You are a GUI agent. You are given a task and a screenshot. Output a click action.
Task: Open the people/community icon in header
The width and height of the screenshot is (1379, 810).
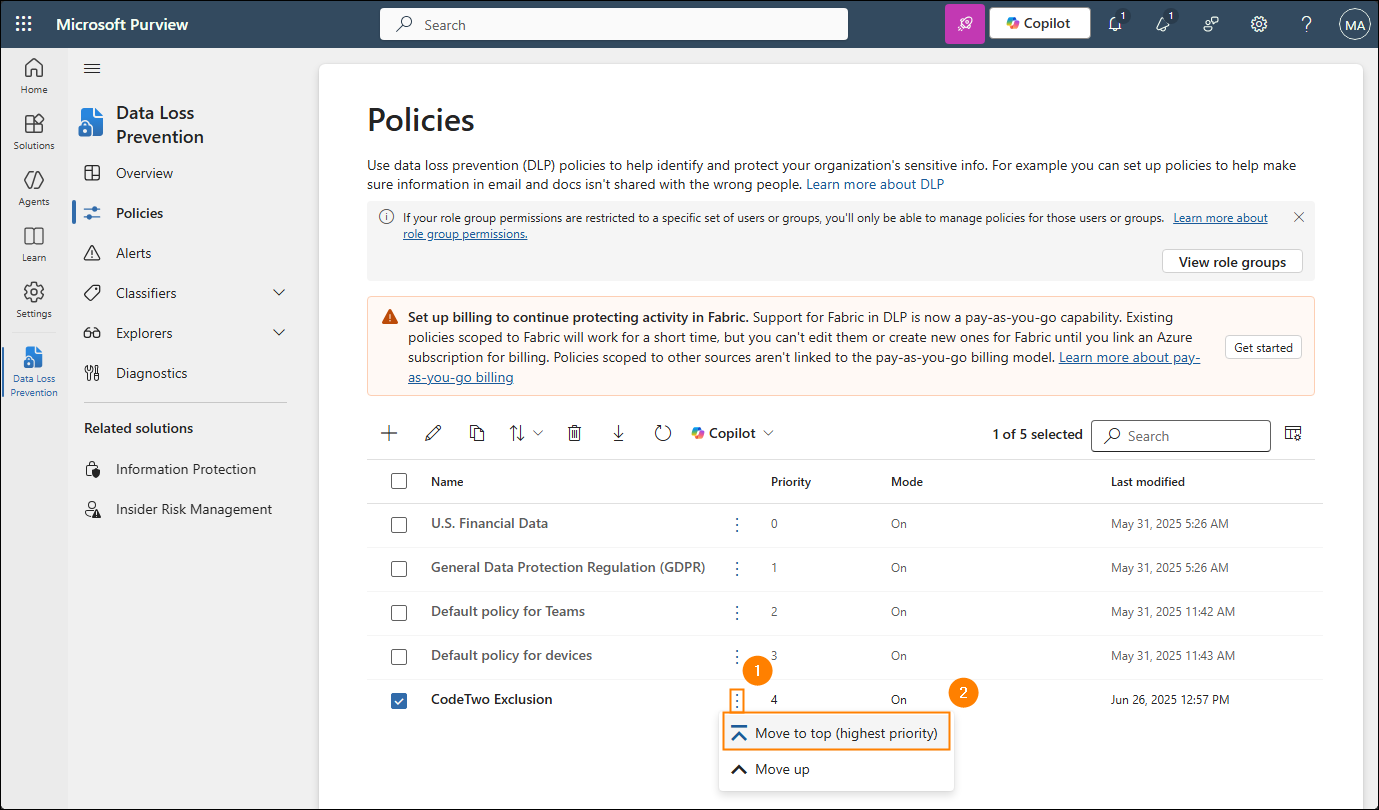click(1211, 24)
